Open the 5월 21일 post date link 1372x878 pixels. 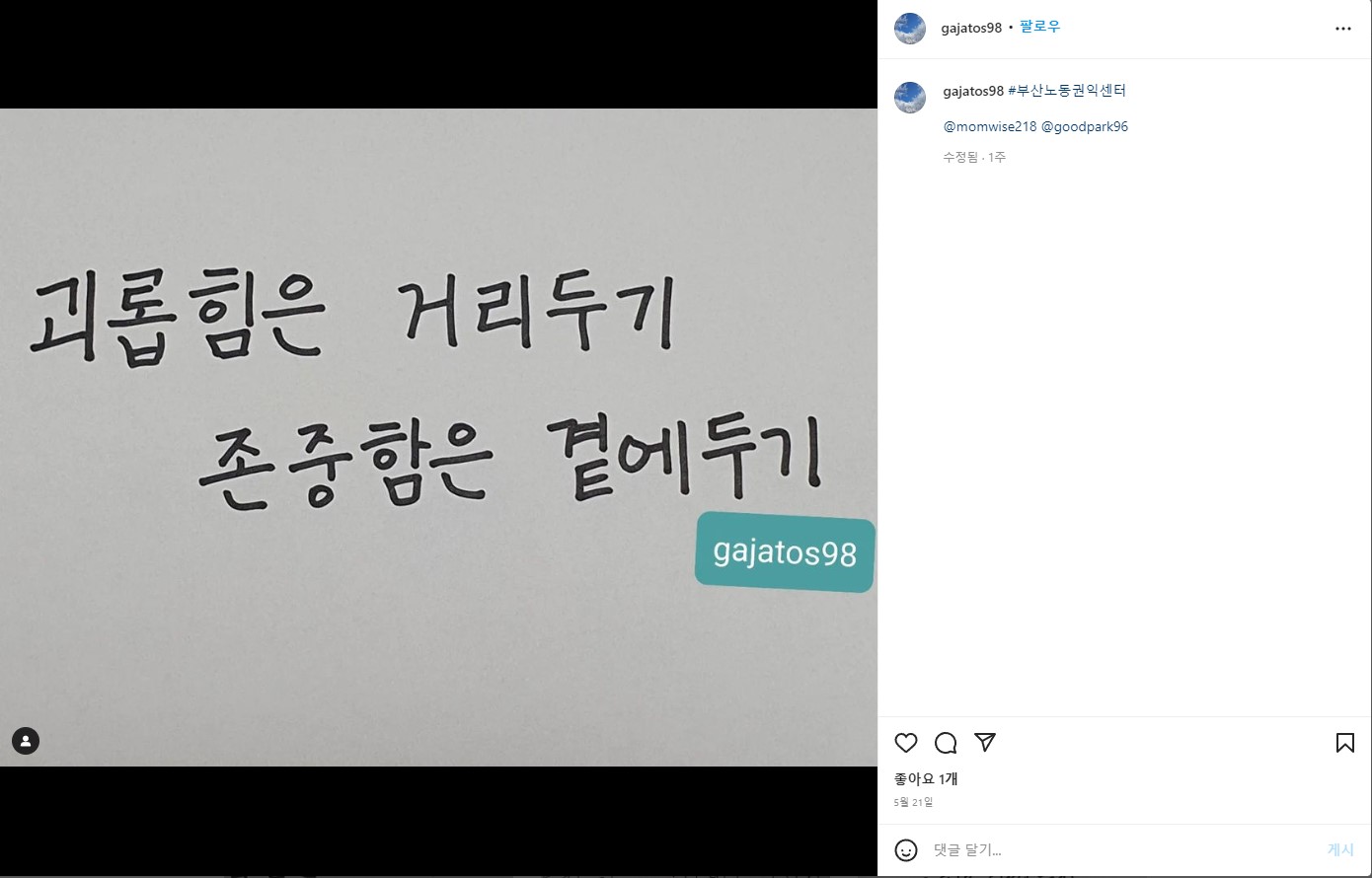[913, 802]
